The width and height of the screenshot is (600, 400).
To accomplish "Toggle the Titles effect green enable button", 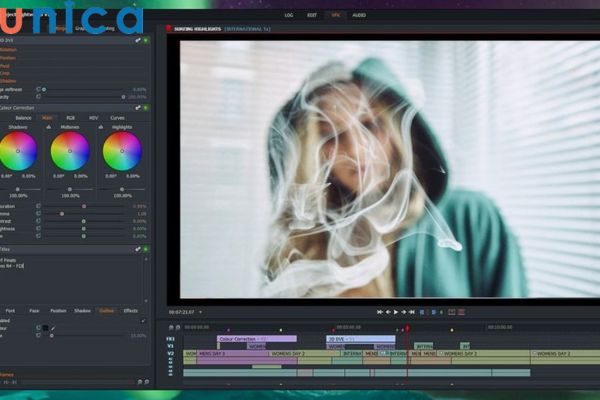I will coord(147,249).
